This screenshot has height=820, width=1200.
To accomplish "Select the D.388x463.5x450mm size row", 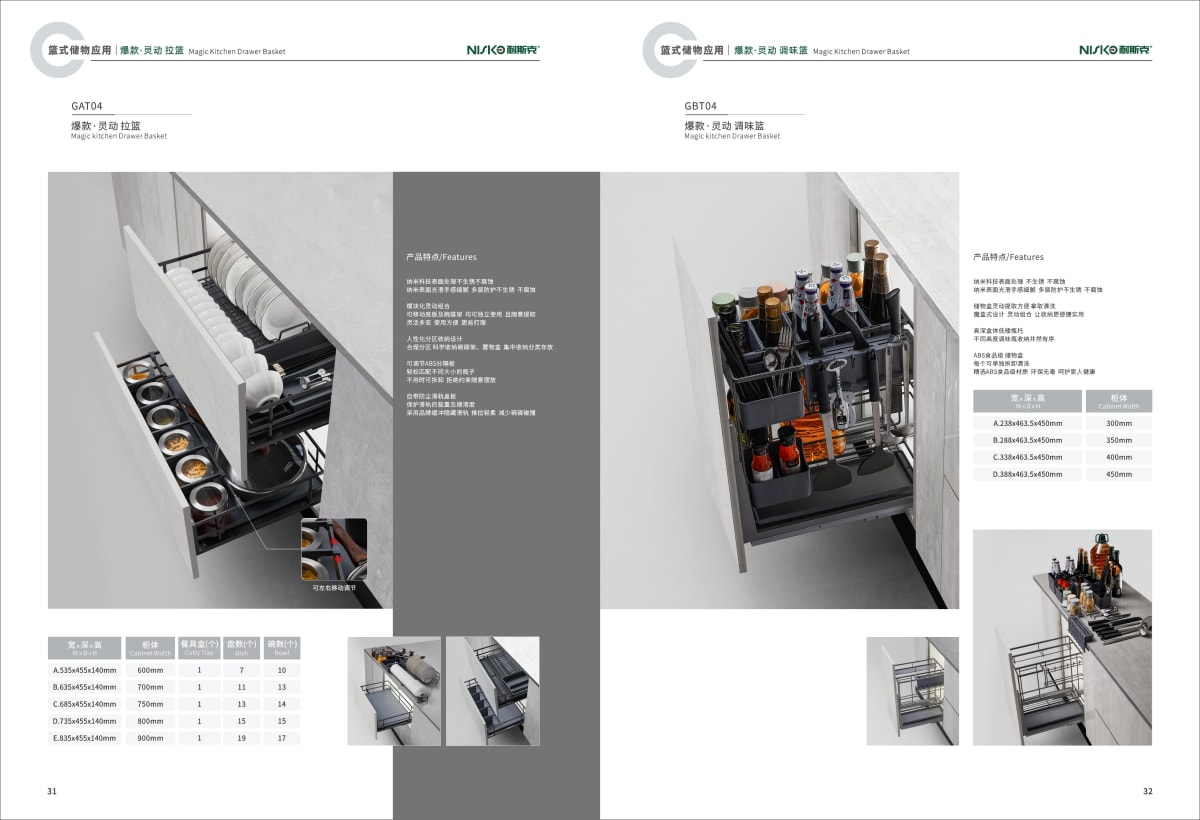I will coord(1027,474).
